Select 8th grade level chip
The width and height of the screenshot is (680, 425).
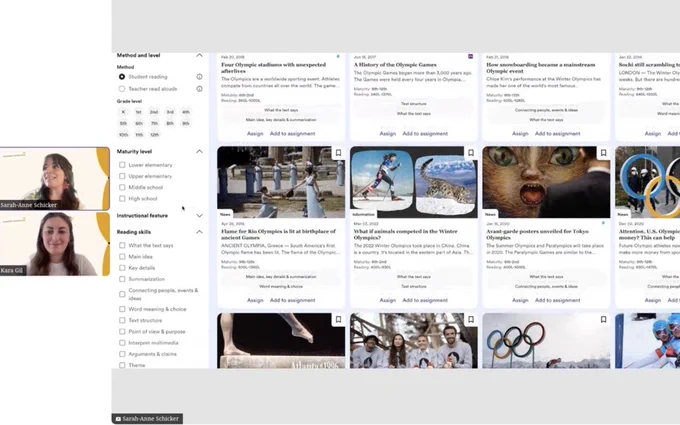(x=170, y=123)
